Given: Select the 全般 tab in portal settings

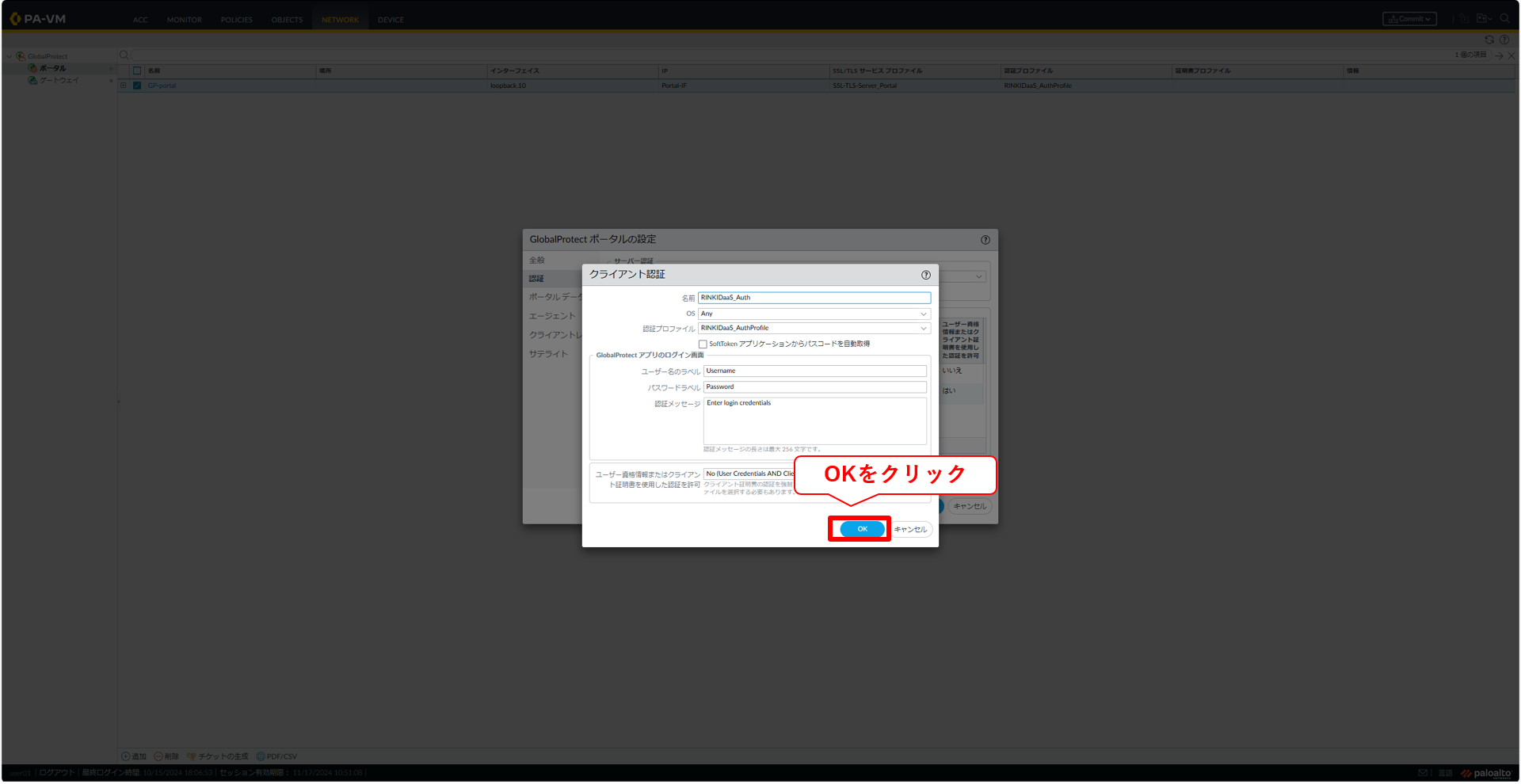Looking at the screenshot, I should [x=537, y=261].
